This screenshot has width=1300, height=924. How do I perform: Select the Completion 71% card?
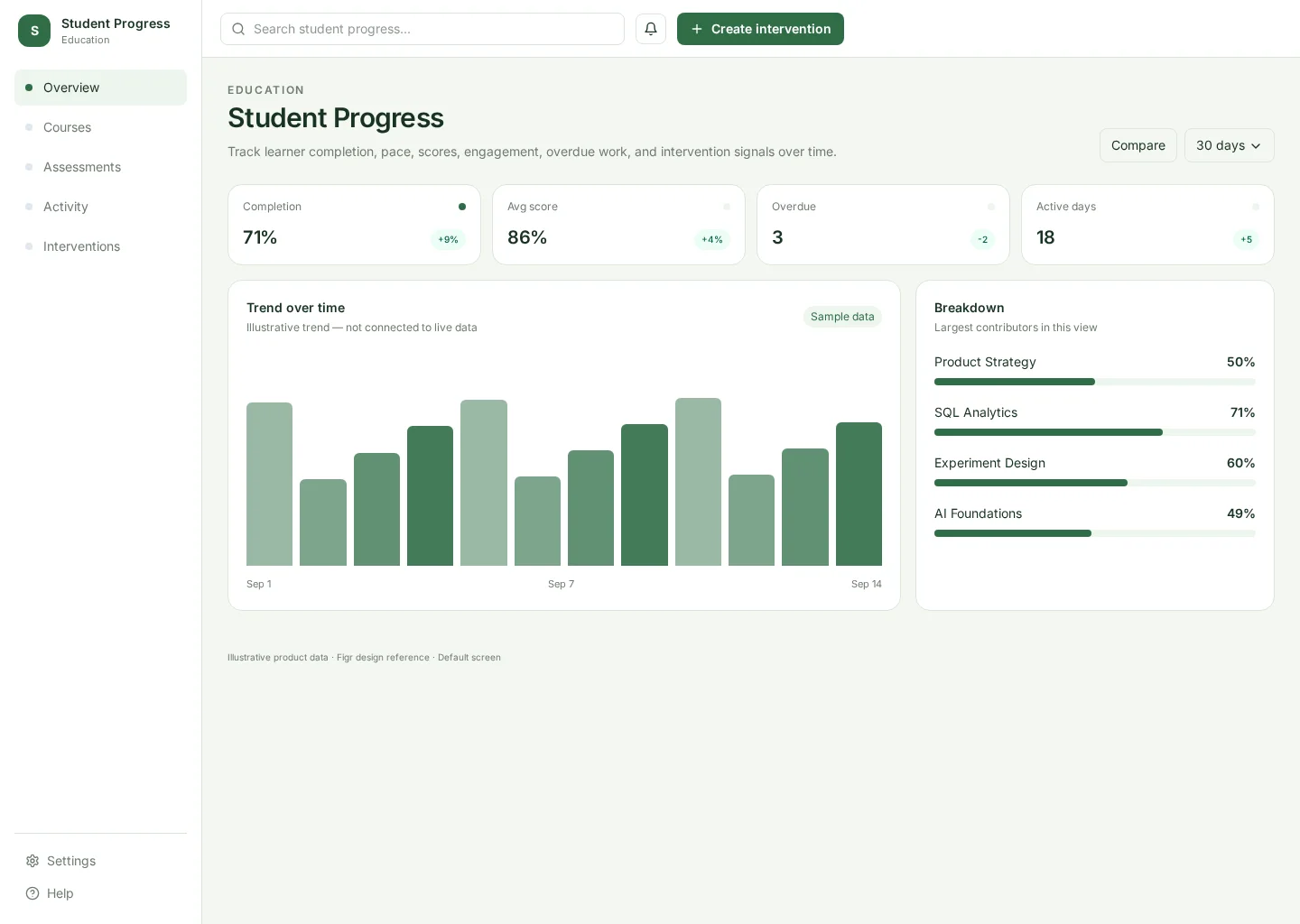(354, 225)
